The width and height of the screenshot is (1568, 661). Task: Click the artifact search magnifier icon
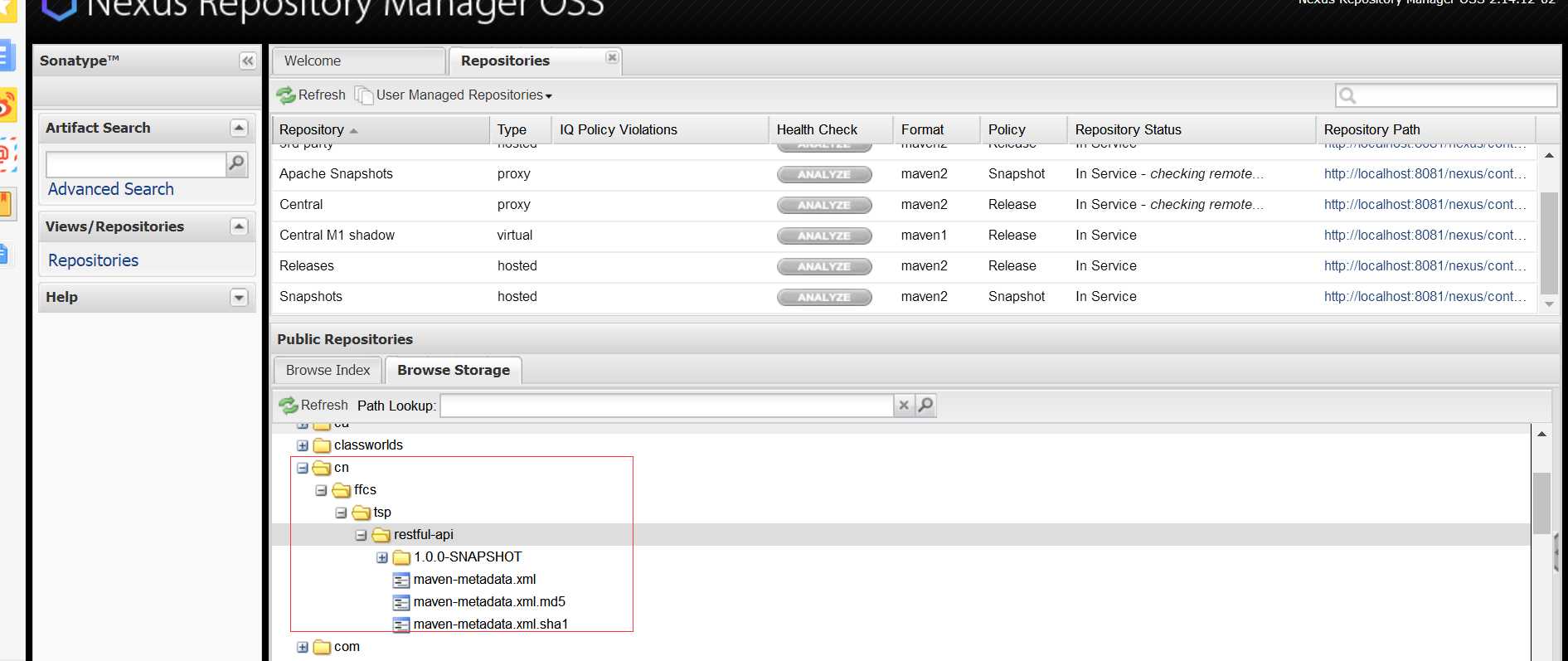click(x=236, y=164)
